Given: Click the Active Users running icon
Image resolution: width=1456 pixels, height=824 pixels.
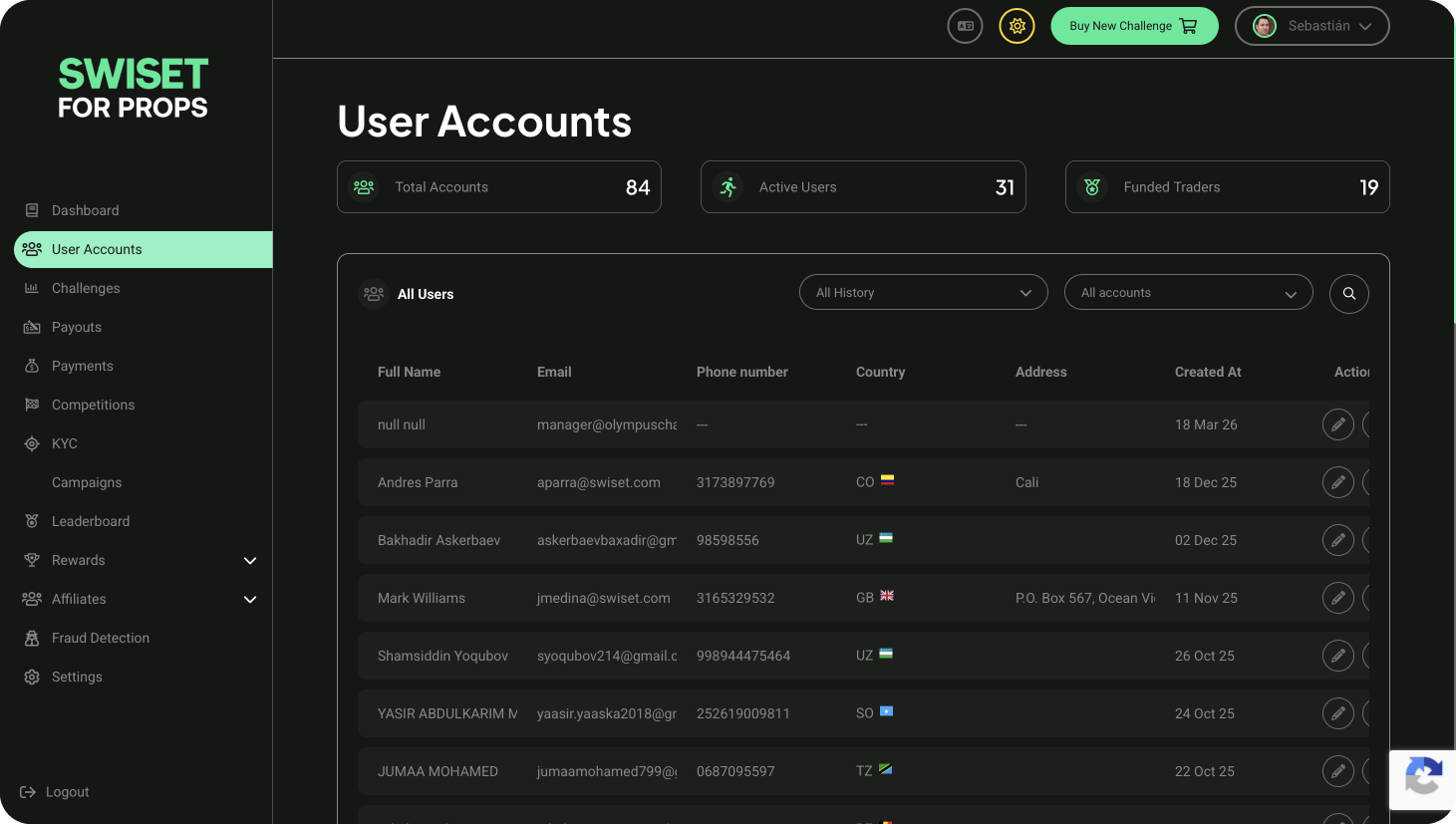Looking at the screenshot, I should 728,187.
